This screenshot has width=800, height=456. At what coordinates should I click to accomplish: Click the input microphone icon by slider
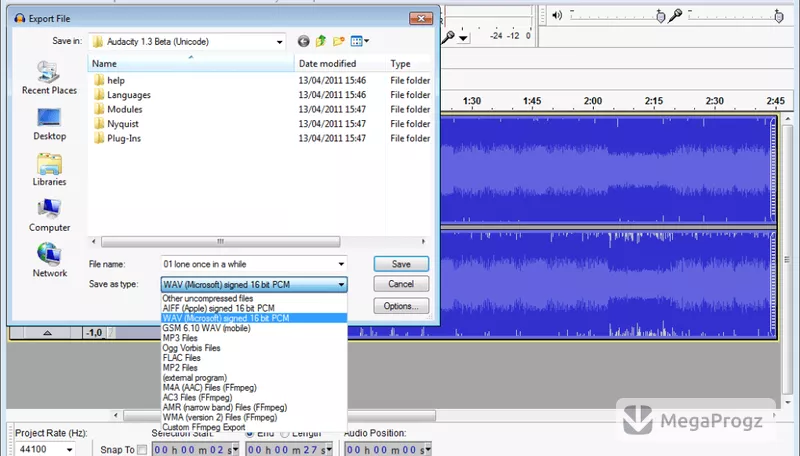coord(675,15)
